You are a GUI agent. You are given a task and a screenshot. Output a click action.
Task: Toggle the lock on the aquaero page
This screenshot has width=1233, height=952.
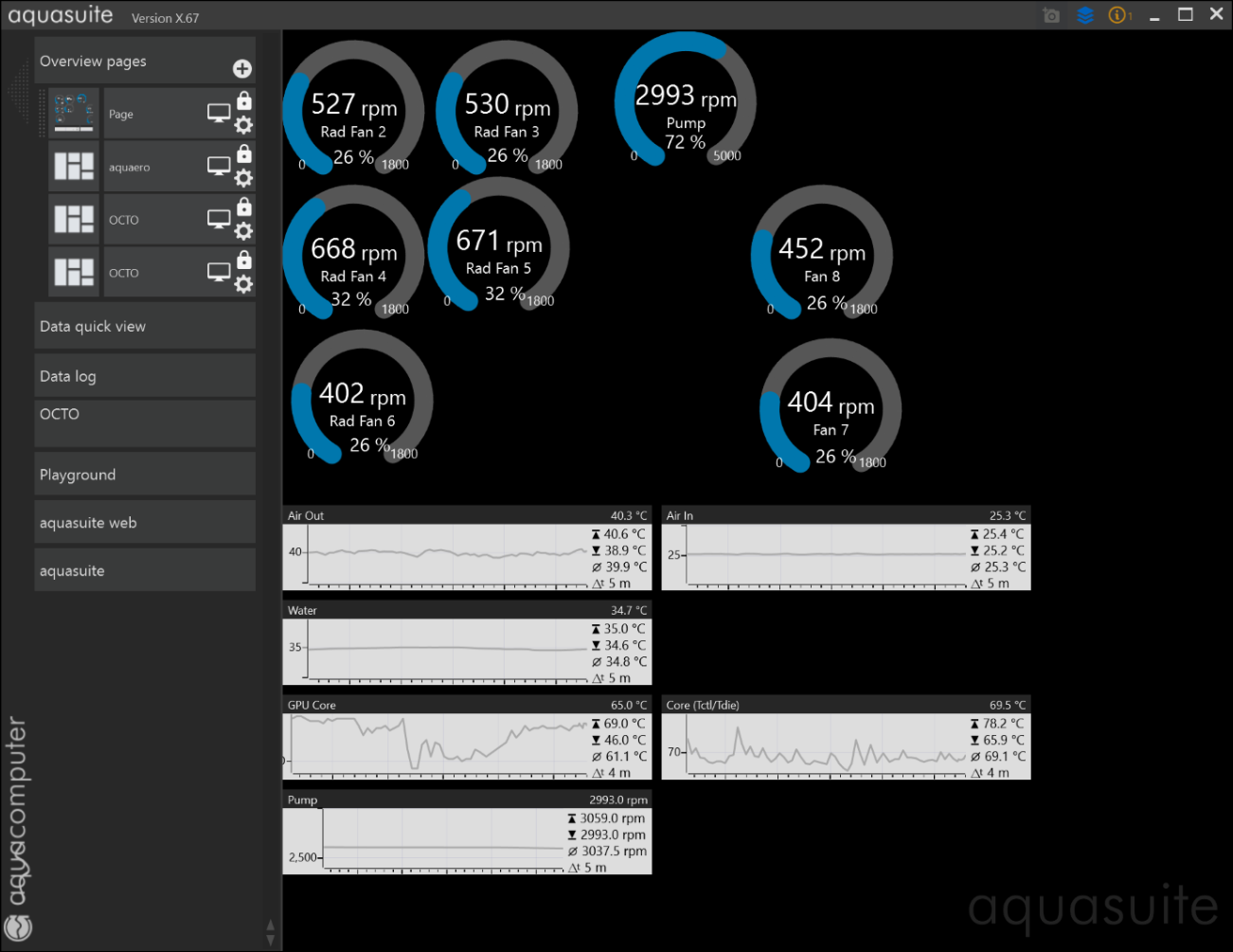[x=244, y=152]
